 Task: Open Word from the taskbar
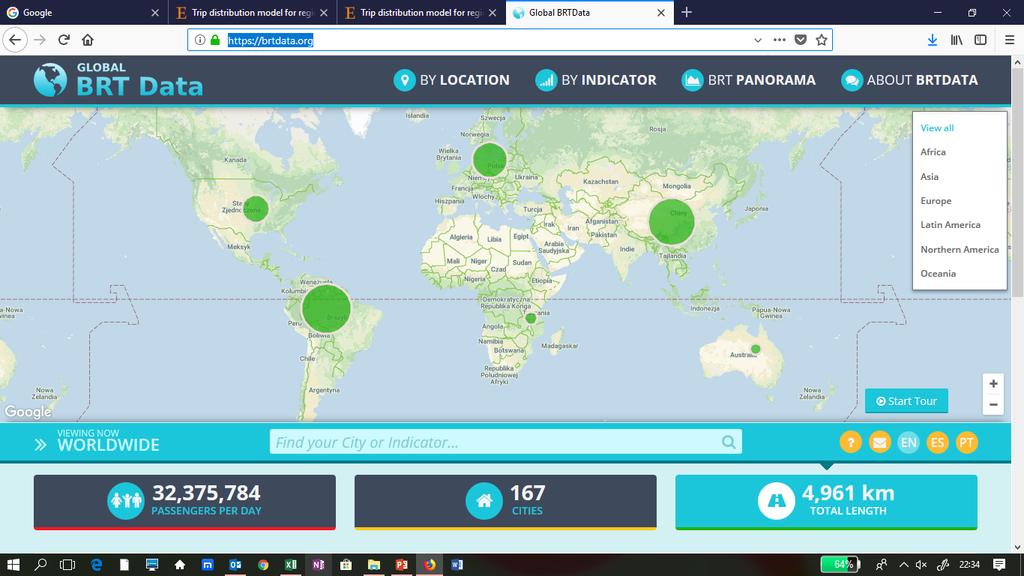click(457, 564)
